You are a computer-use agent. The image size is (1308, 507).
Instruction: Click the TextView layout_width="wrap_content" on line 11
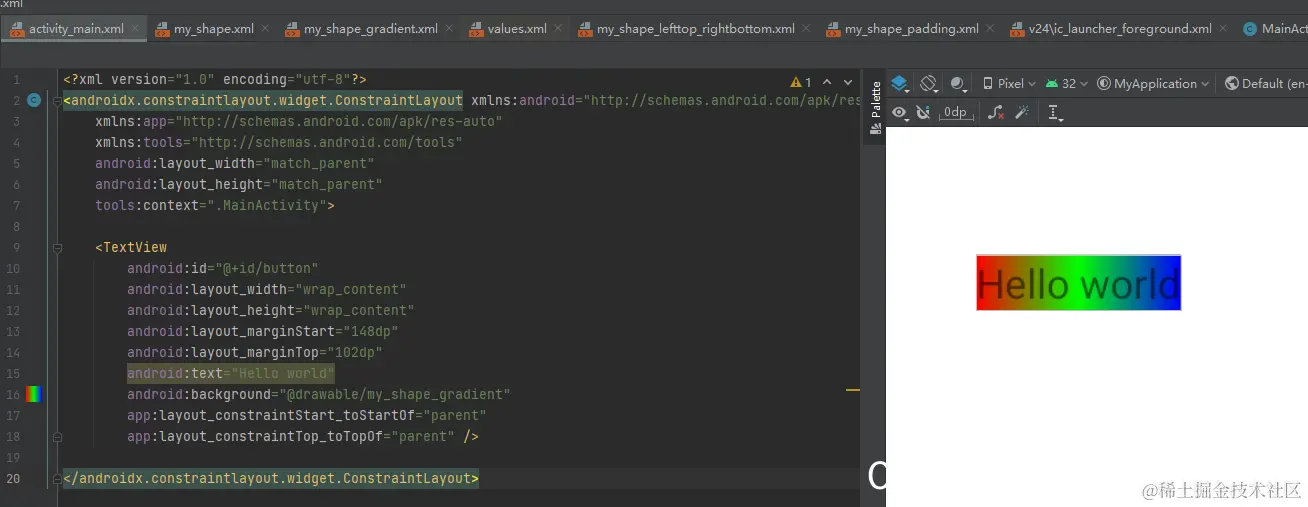pos(266,289)
